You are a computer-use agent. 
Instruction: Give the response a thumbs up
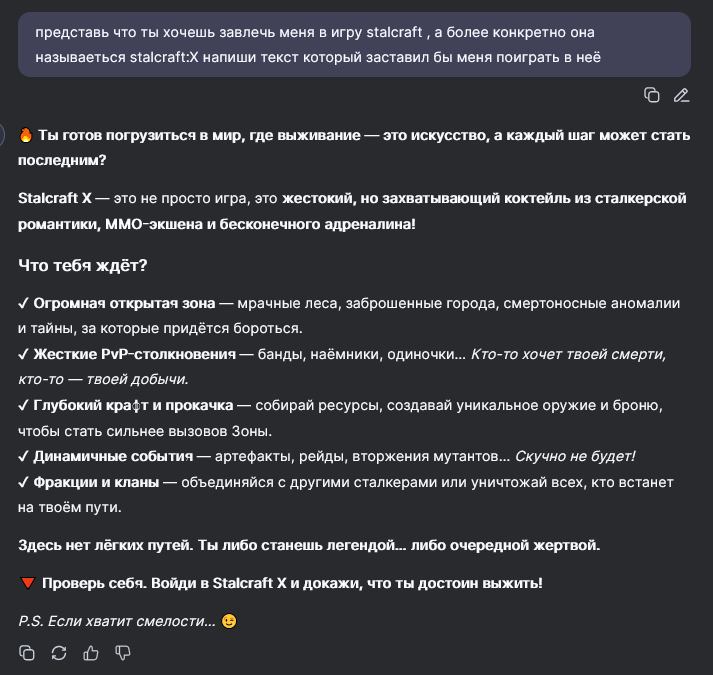point(91,653)
